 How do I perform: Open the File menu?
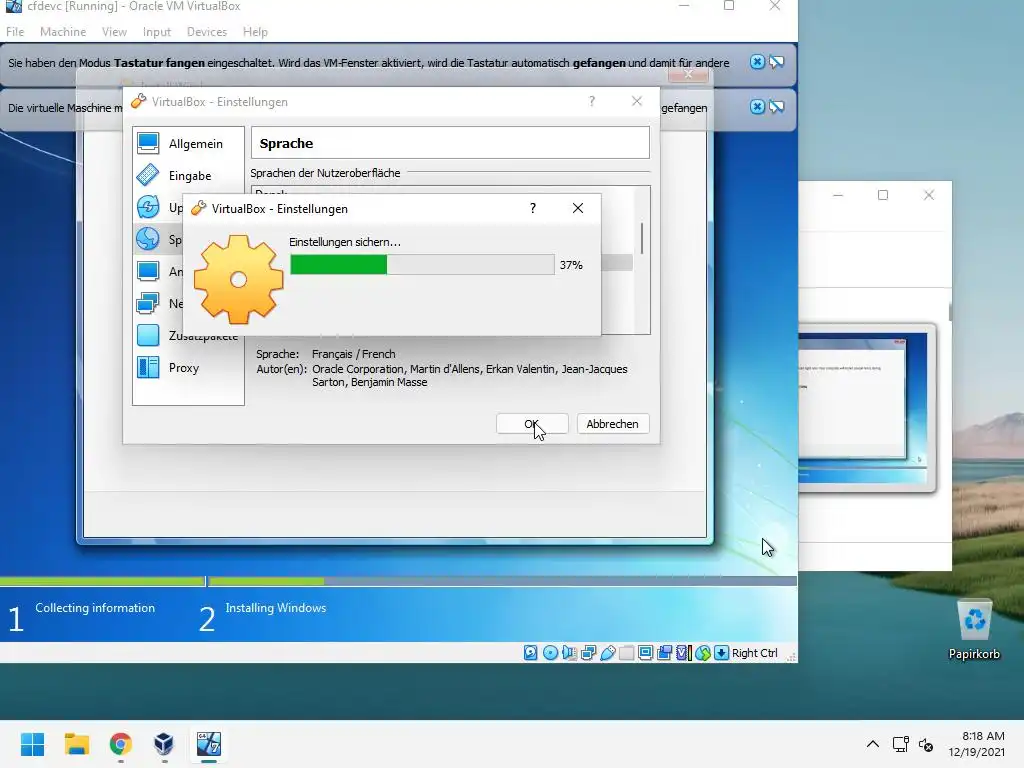point(15,31)
